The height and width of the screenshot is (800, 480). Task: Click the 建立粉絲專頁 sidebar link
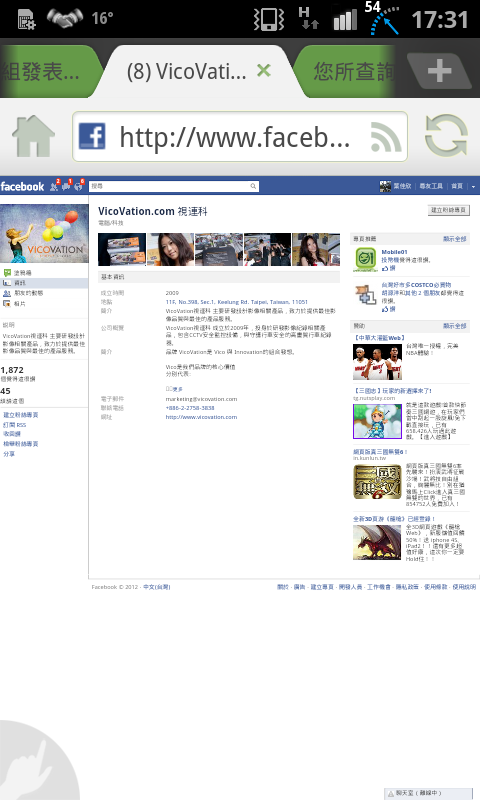point(20,415)
